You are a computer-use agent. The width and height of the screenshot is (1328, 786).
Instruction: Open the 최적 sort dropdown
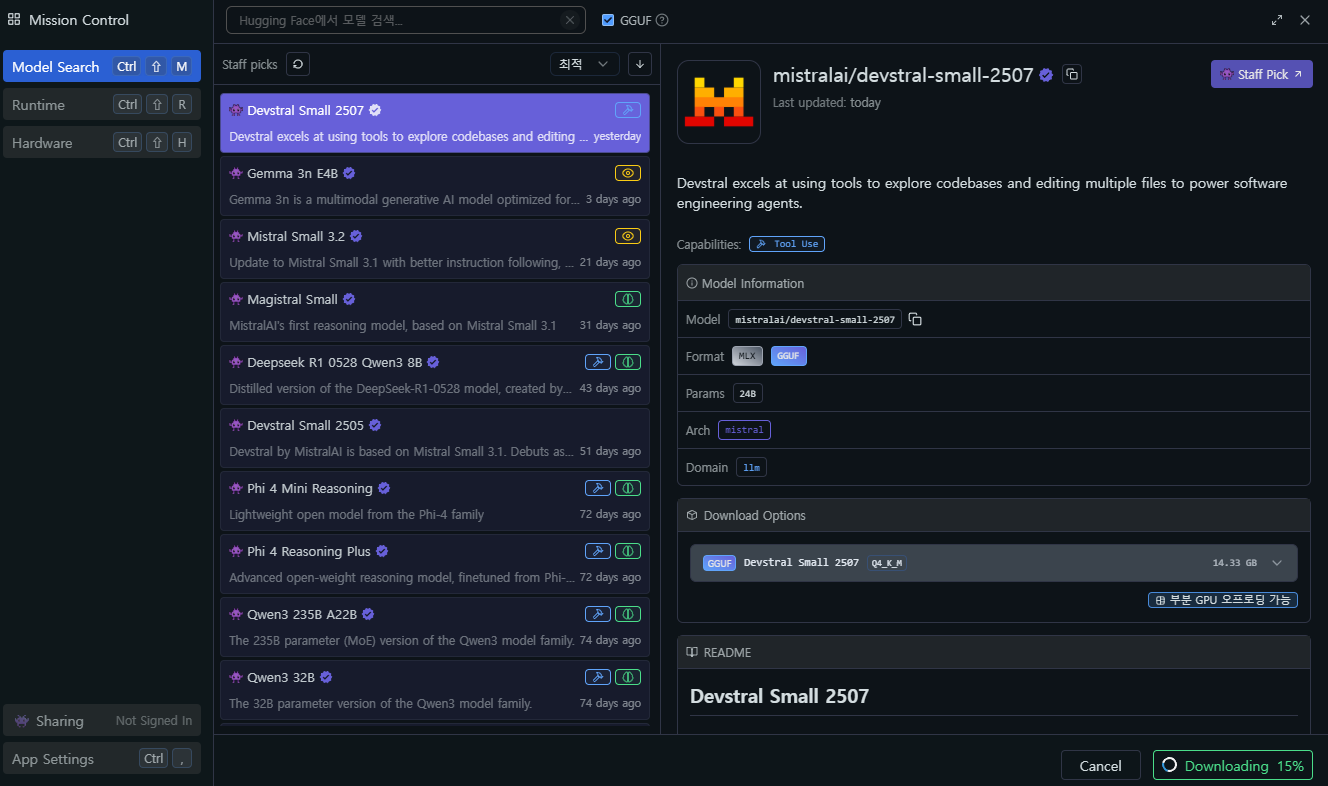pyautogui.click(x=585, y=64)
